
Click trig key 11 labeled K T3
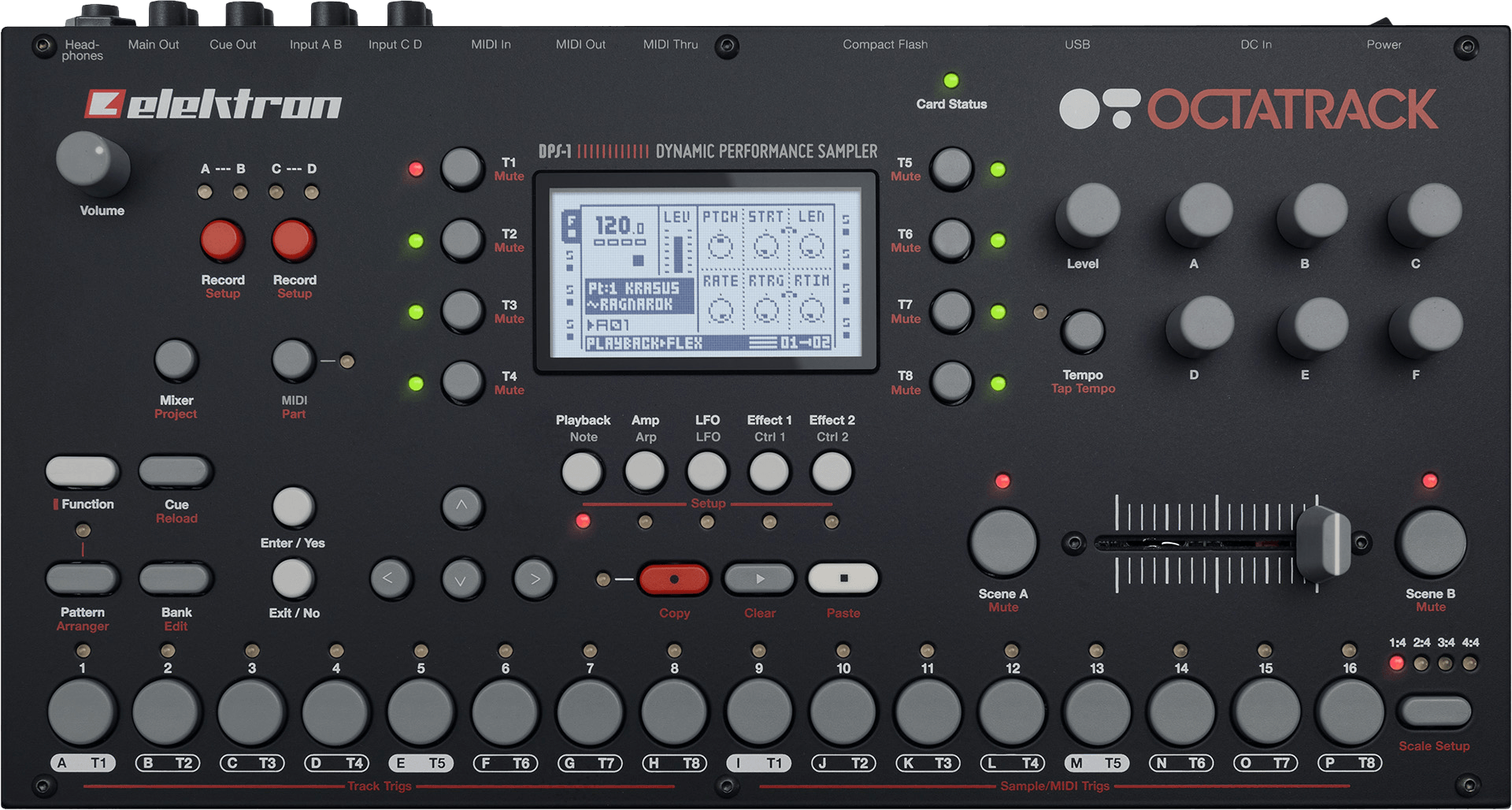[928, 712]
